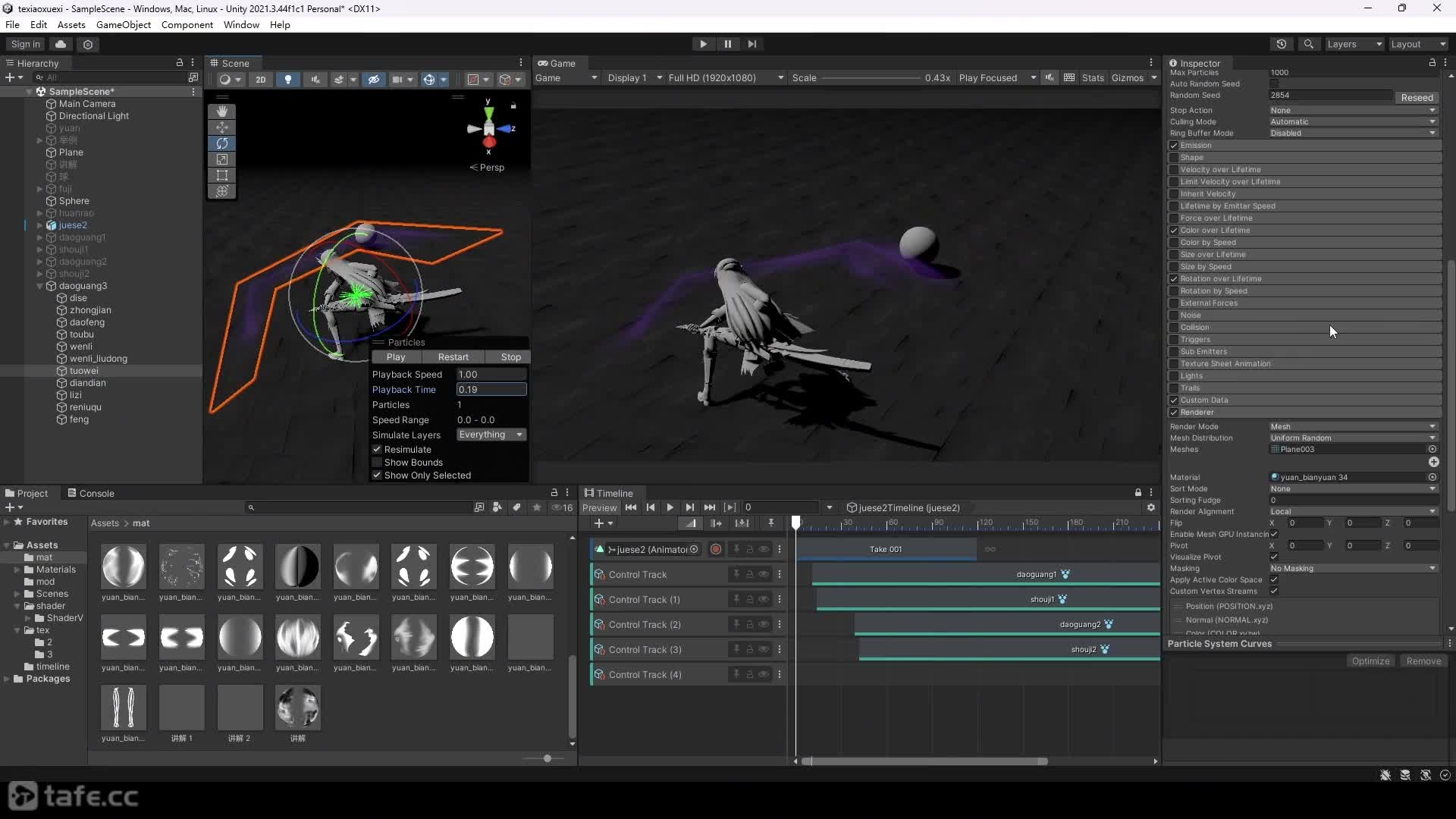Screen dimensions: 1456x819
Task: Toggle 2D view mode in Scene
Action: pos(260,79)
